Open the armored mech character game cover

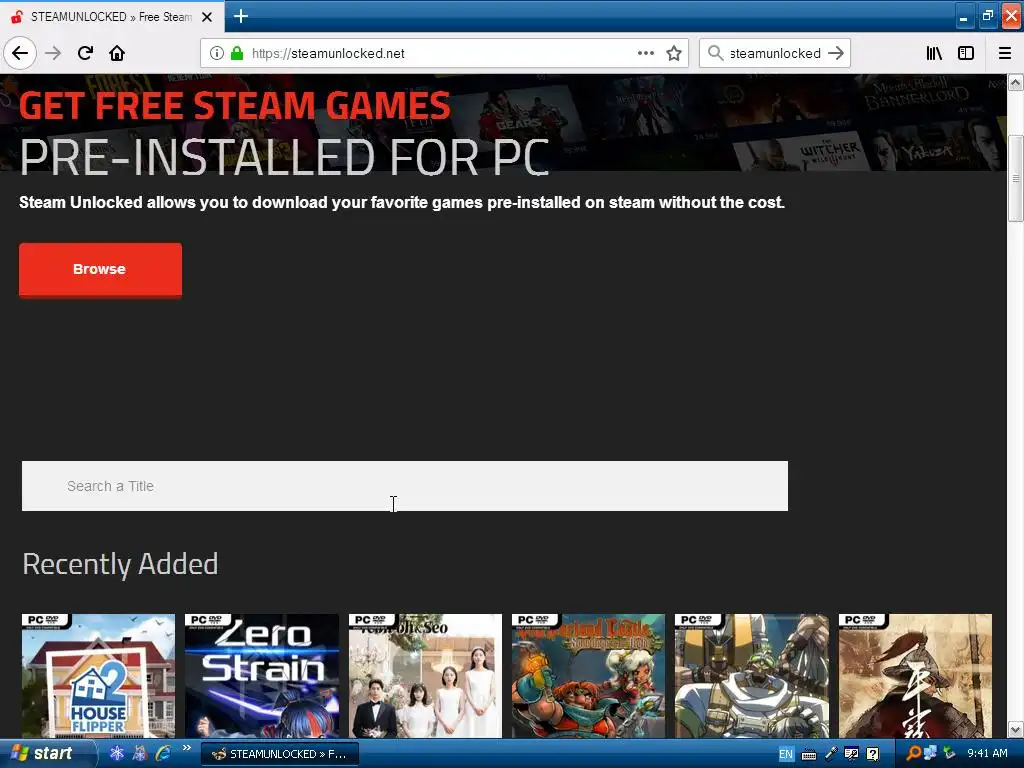(752, 675)
